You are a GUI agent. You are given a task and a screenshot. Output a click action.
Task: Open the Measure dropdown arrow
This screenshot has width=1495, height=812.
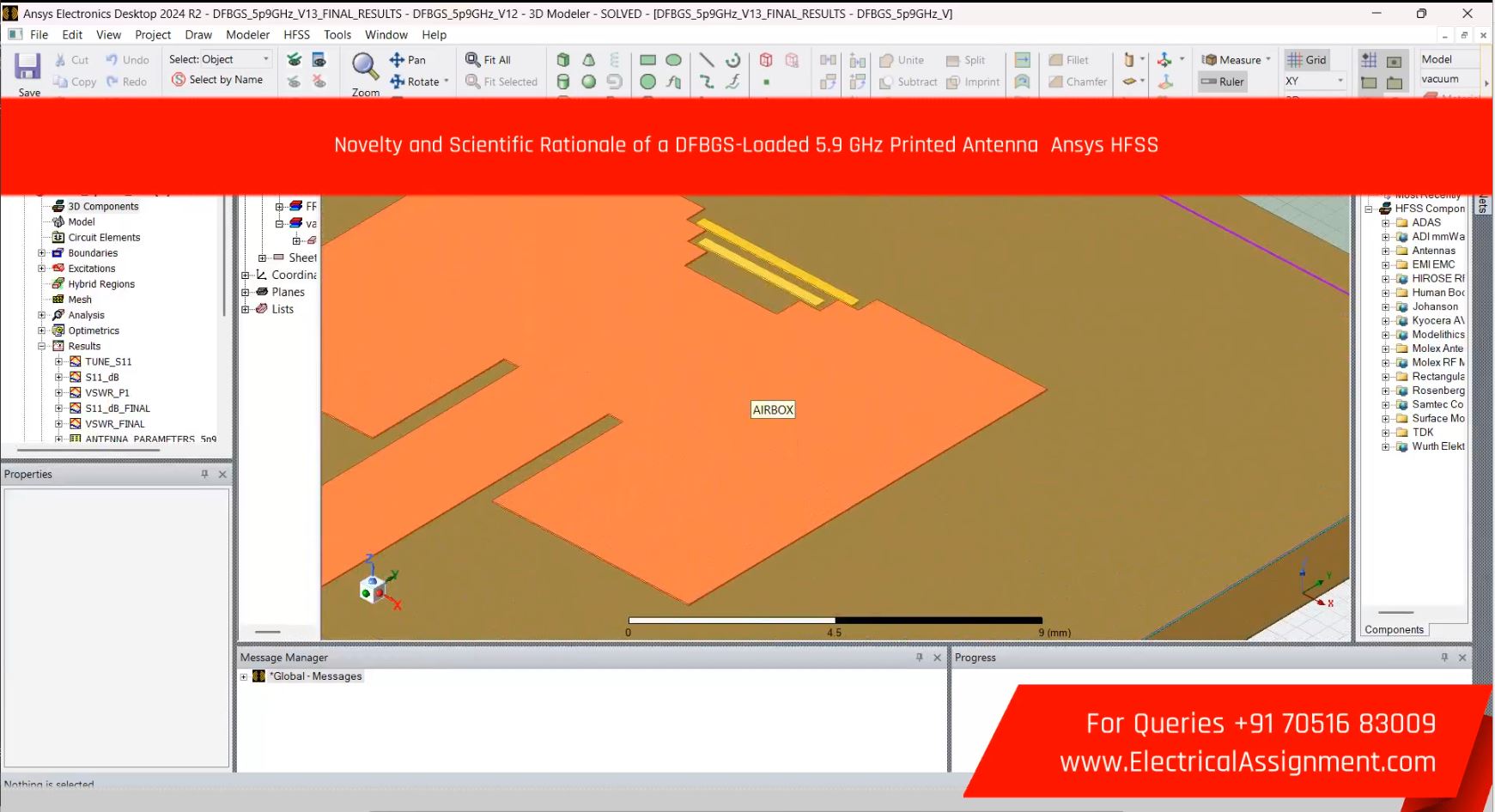(1268, 59)
